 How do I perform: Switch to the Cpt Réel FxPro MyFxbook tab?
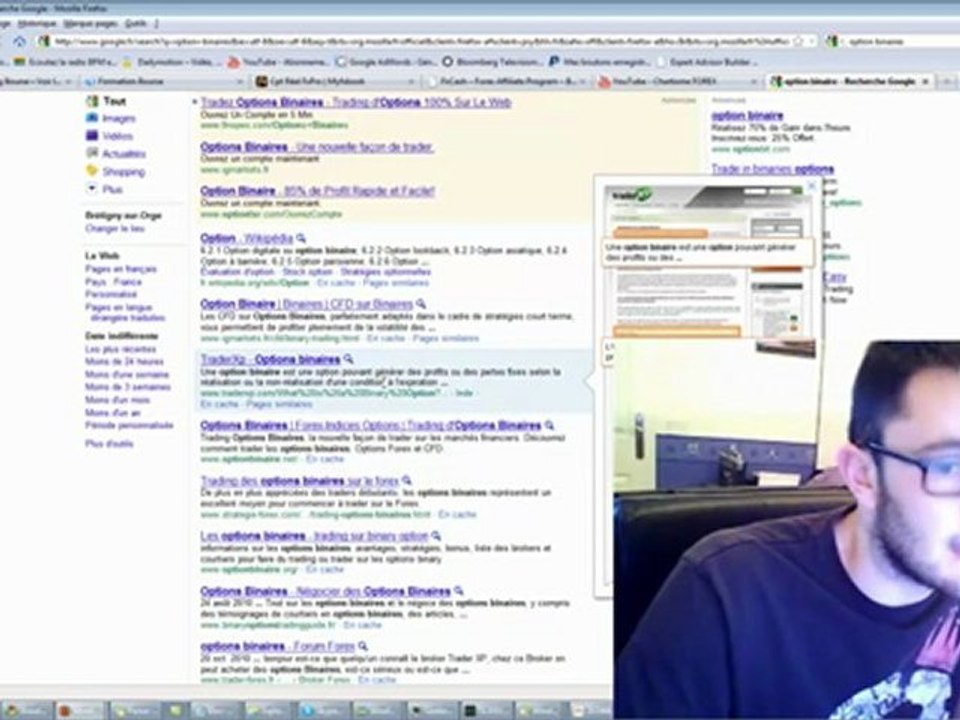pos(336,81)
